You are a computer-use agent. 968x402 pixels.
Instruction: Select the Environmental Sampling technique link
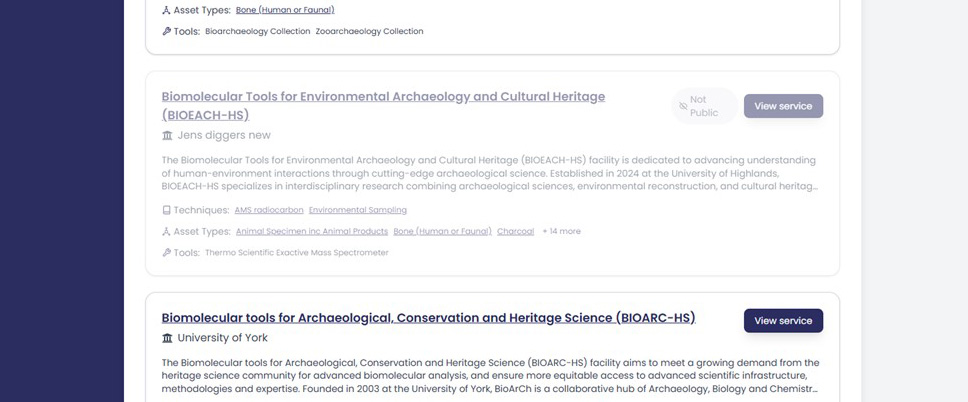click(357, 210)
